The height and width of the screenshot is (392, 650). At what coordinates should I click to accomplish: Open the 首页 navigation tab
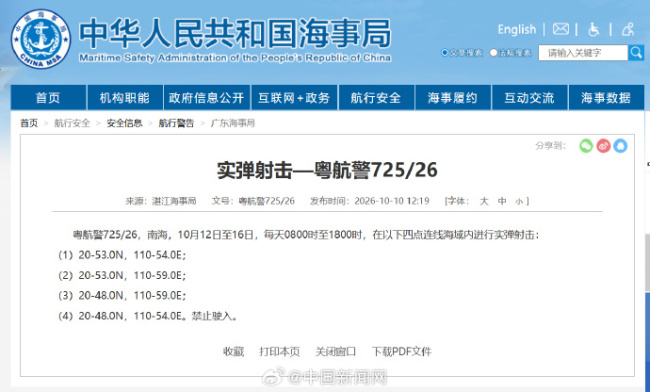coord(48,98)
